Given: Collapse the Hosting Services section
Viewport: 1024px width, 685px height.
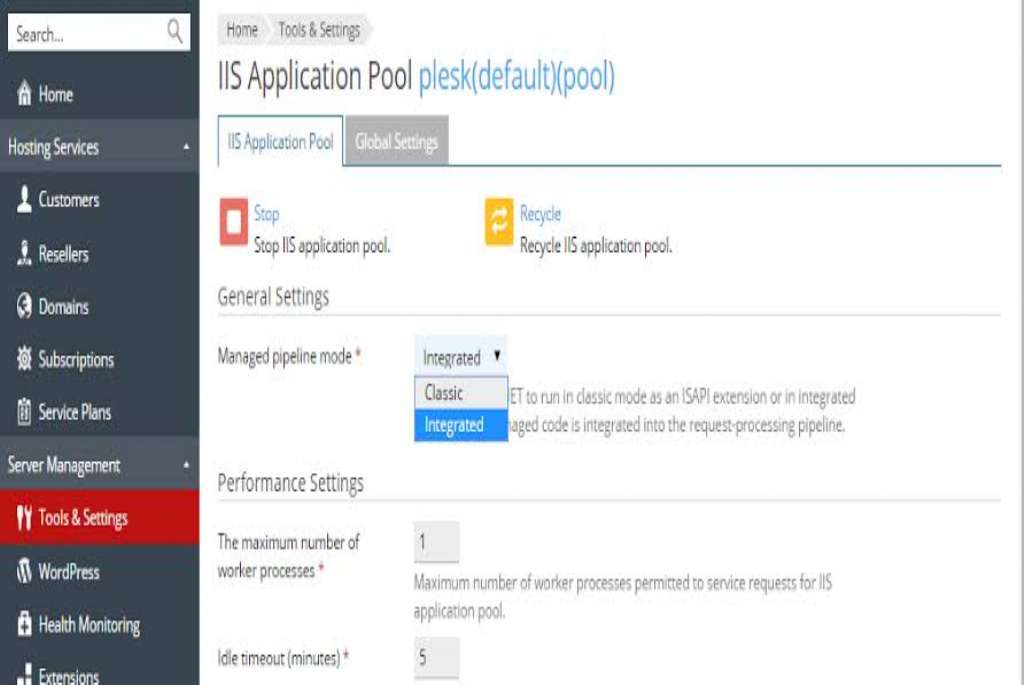Looking at the screenshot, I should [x=186, y=147].
